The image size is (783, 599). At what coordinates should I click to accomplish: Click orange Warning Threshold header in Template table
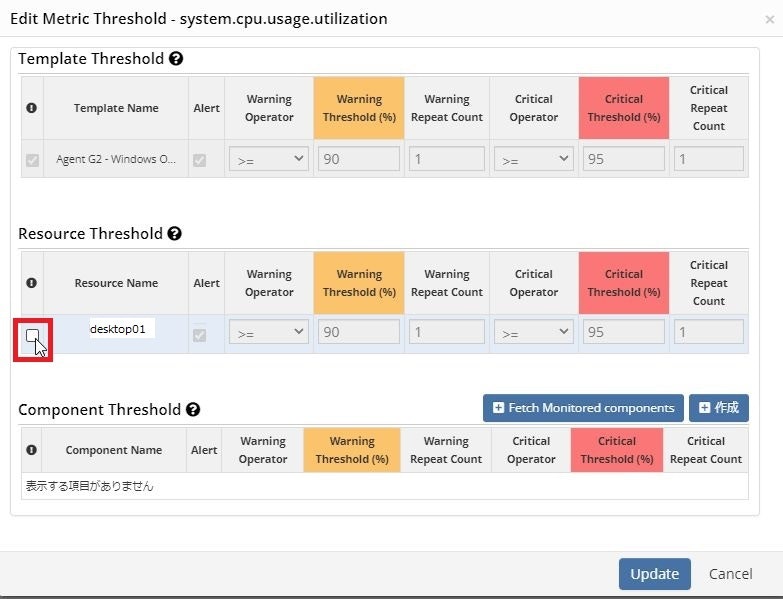359,108
